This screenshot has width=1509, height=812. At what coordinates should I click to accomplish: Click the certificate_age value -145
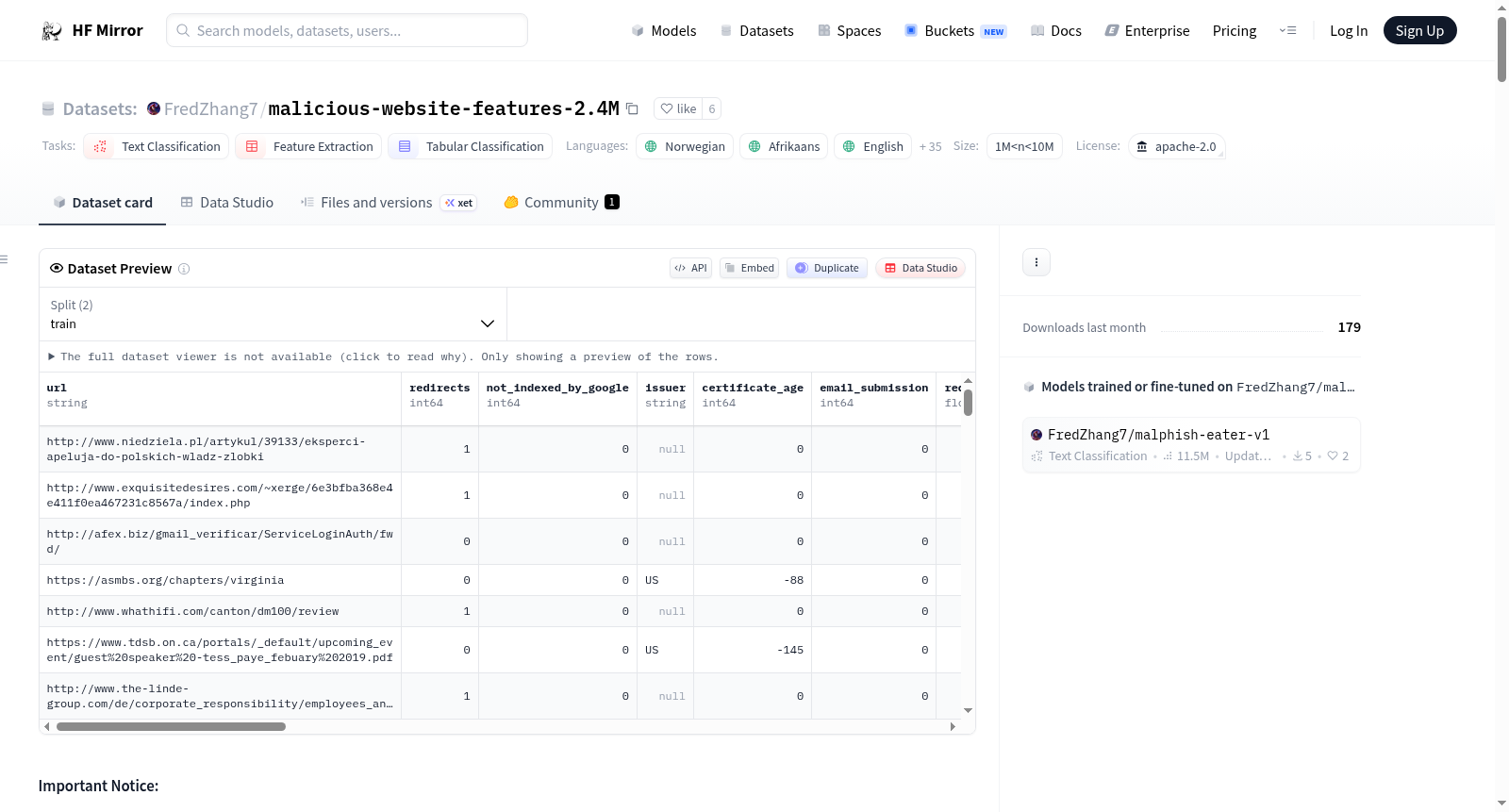pos(790,651)
